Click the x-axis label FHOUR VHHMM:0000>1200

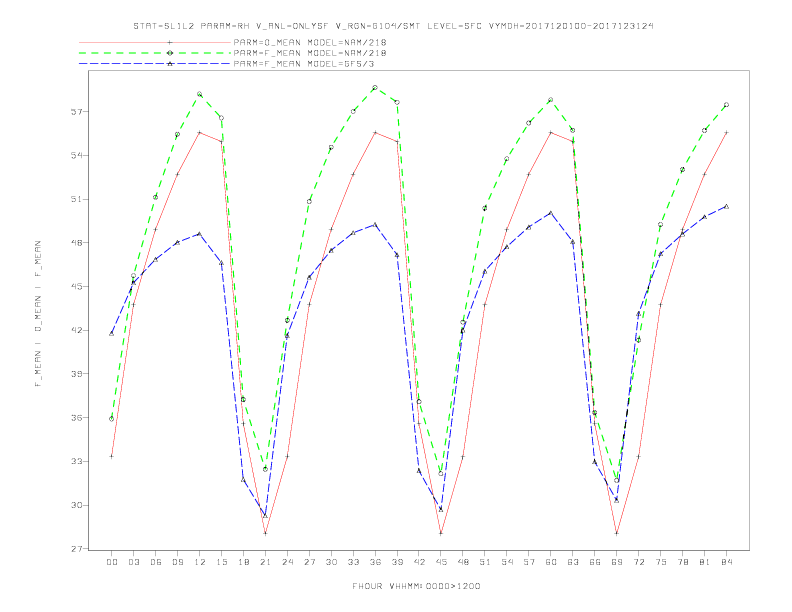[x=416, y=586]
